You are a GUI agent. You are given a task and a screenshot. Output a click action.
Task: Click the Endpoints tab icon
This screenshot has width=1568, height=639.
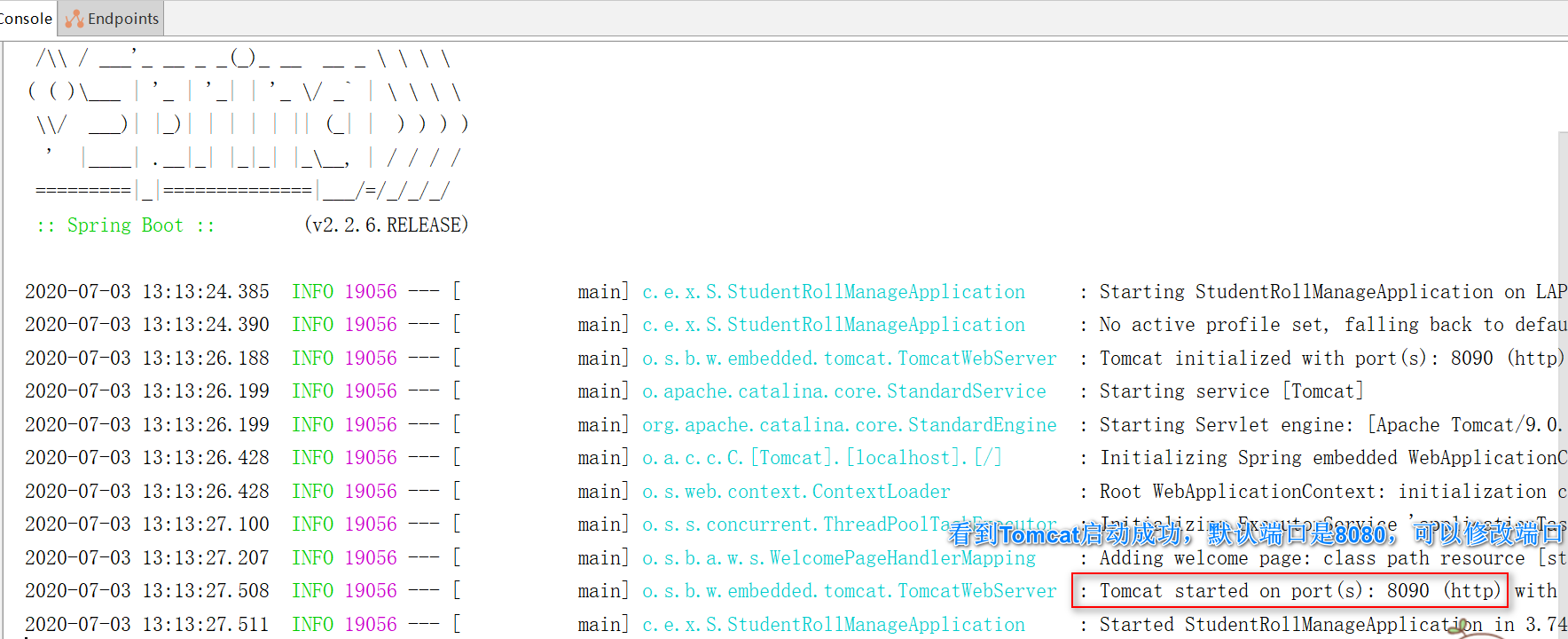point(74,19)
